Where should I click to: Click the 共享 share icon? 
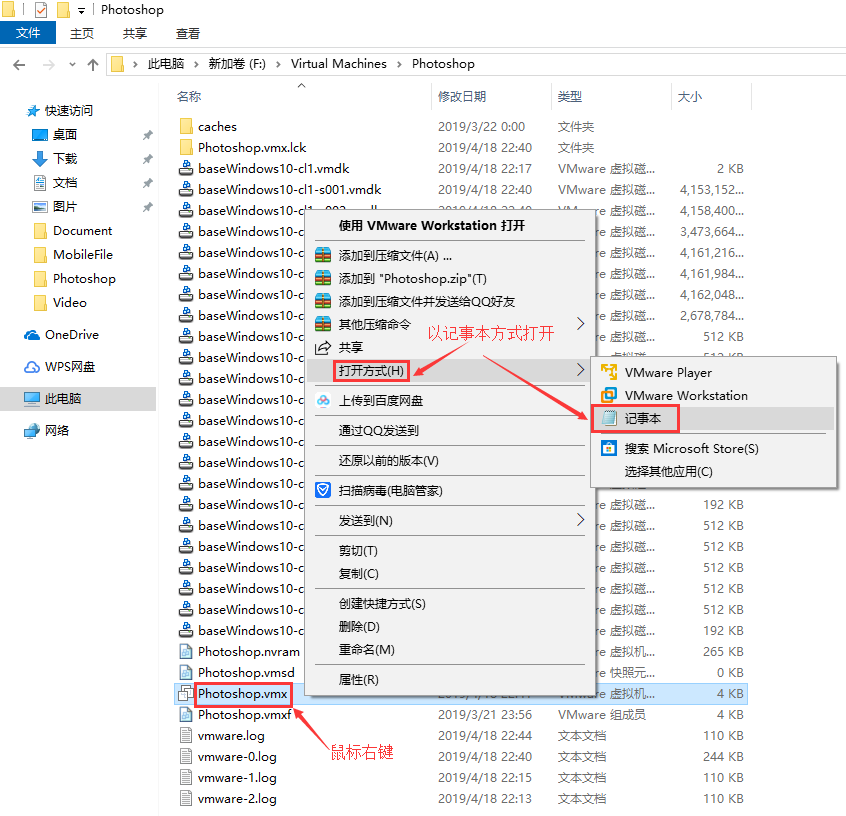click(323, 347)
